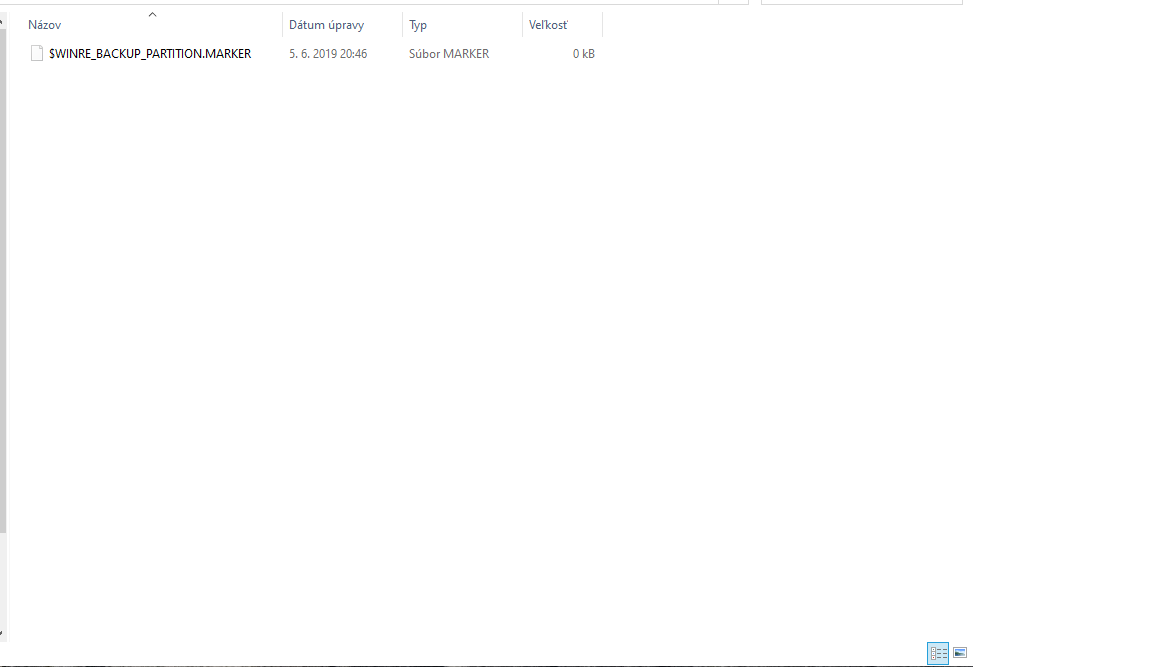Click the blank file icon of $WINRE_BACKUP_PARTITION.MARKER
The height and width of the screenshot is (667, 1152).
(37, 53)
